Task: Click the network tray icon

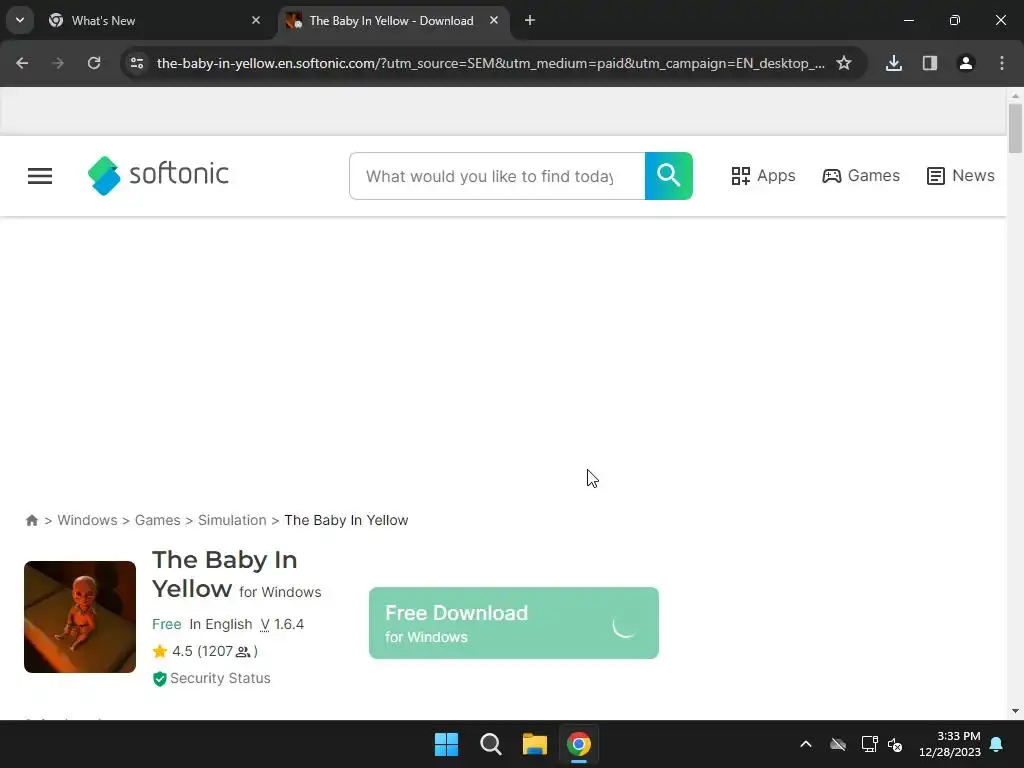Action: (x=869, y=744)
